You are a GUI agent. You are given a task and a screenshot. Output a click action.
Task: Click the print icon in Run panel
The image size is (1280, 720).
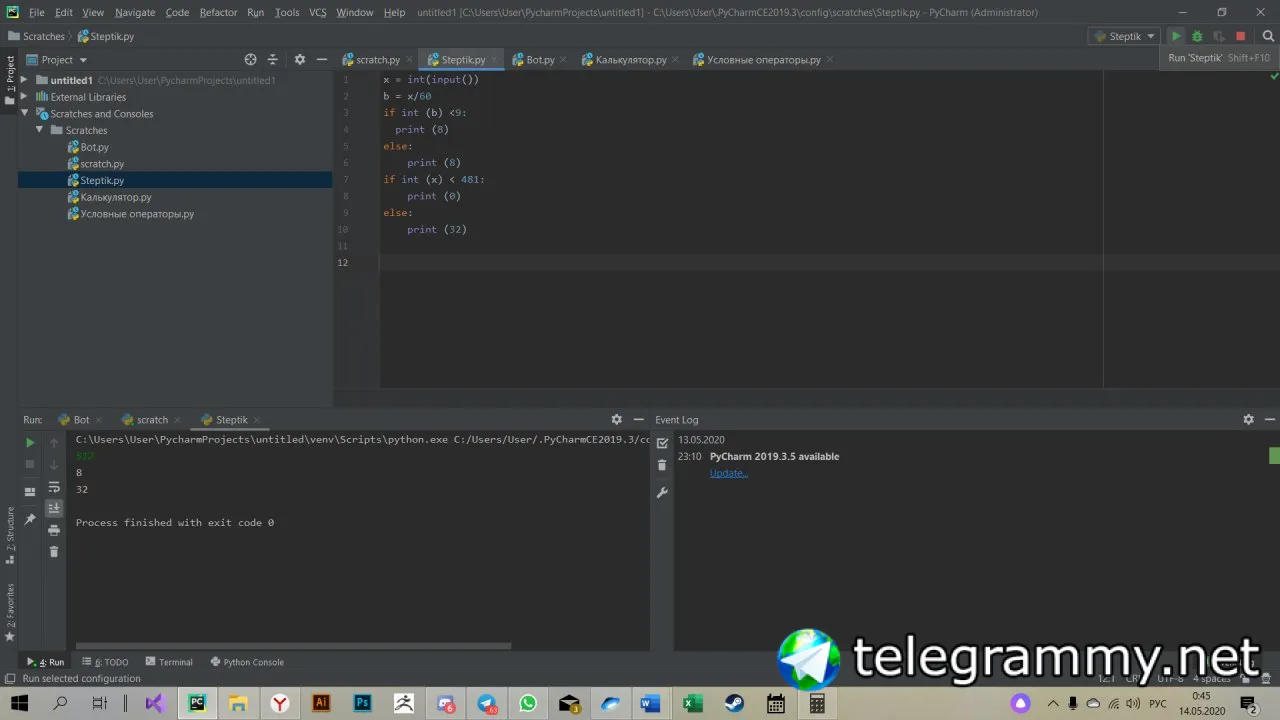(54, 530)
